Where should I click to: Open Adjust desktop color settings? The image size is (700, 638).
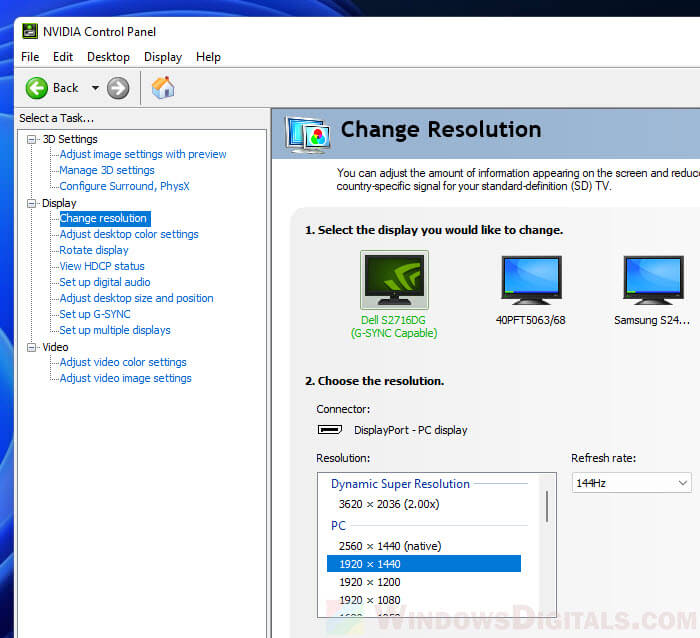pos(129,234)
